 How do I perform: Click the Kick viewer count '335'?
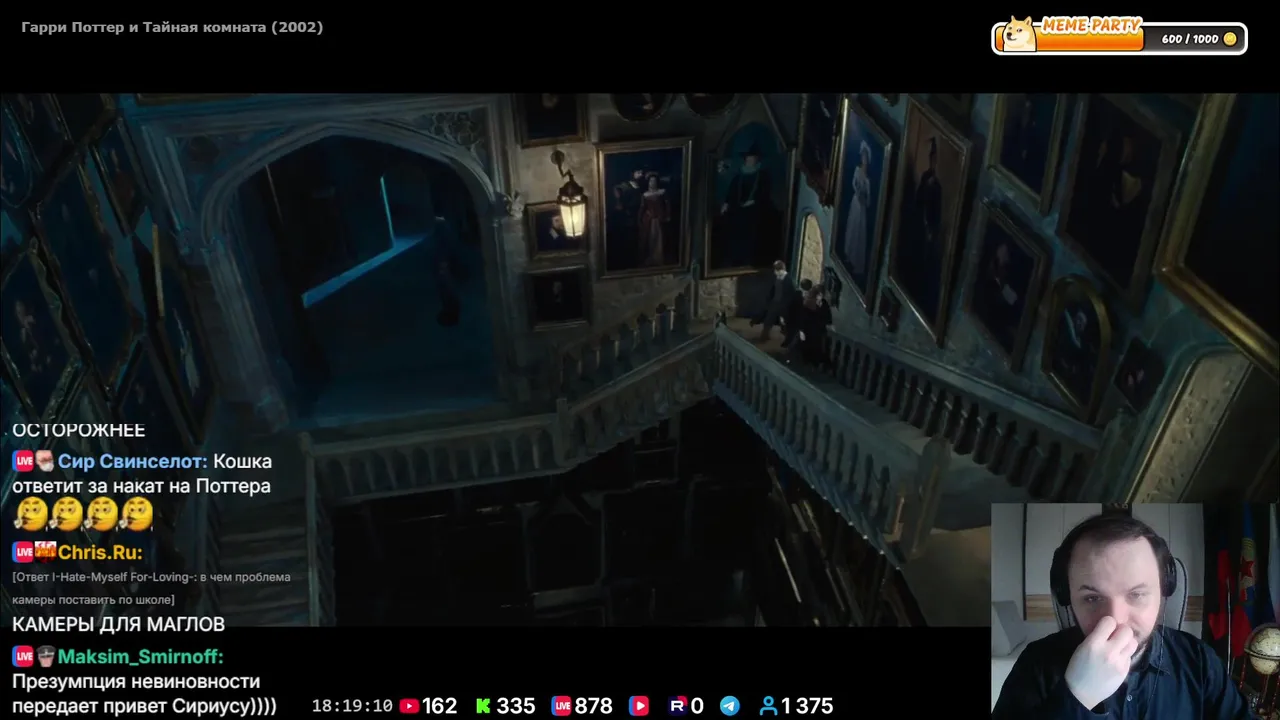click(x=515, y=706)
